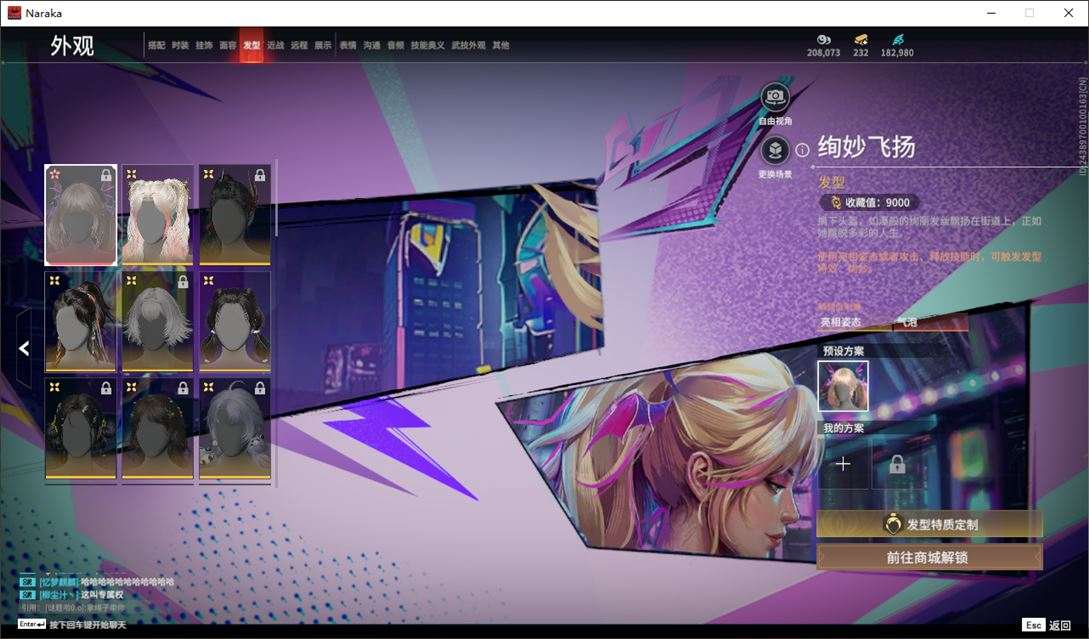1089x639 pixels.
Task: Click the 收藏值: 9000 badge
Action: point(870,202)
